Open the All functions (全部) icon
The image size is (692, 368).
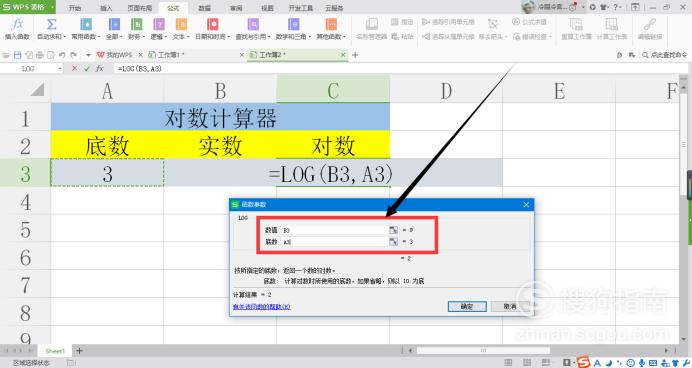tap(114, 24)
